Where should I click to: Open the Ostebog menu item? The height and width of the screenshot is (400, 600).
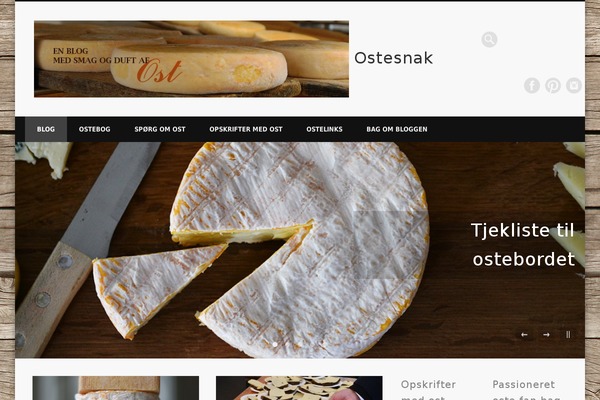95,129
